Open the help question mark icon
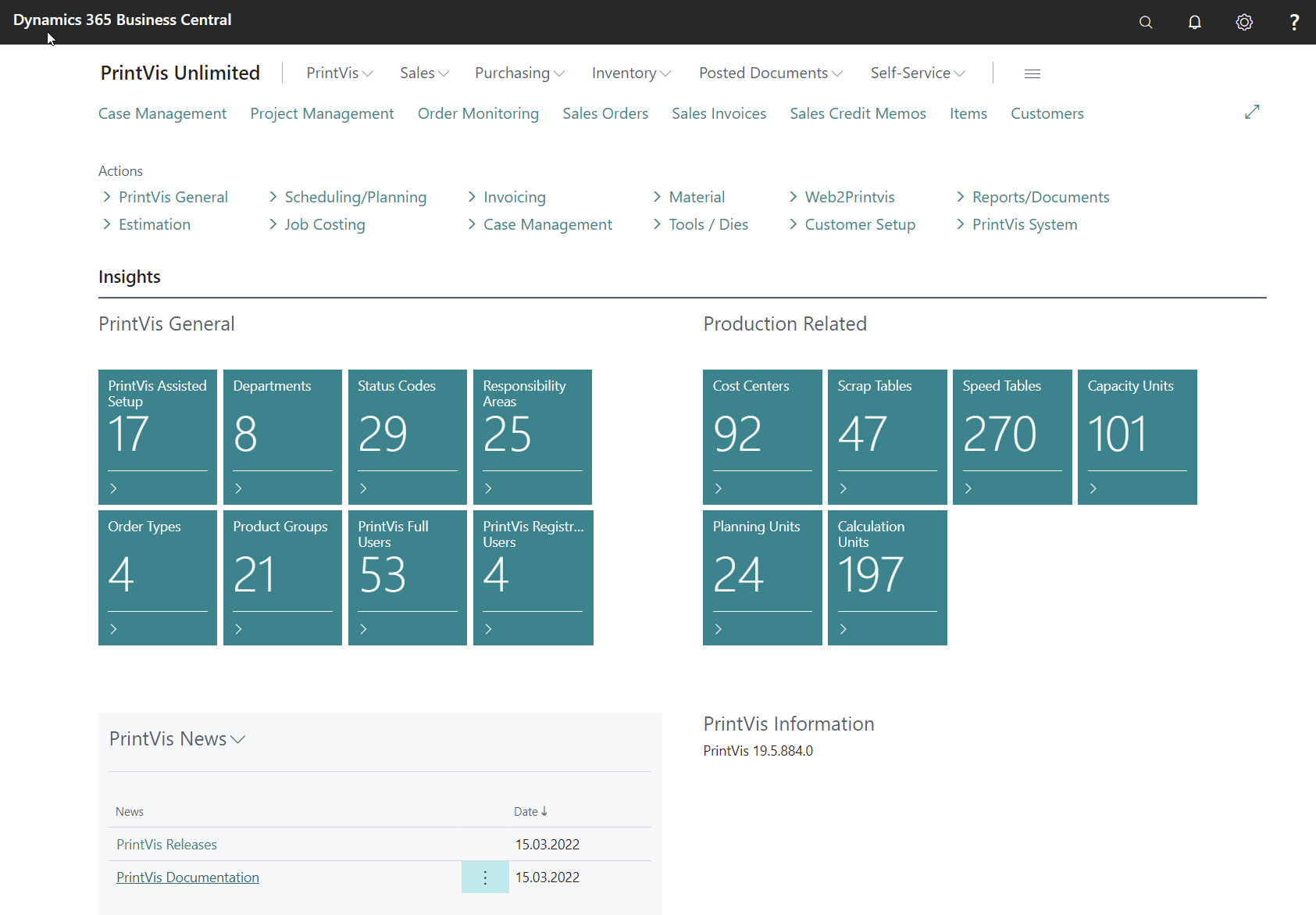Viewport: 1316px width, 915px height. coord(1294,22)
